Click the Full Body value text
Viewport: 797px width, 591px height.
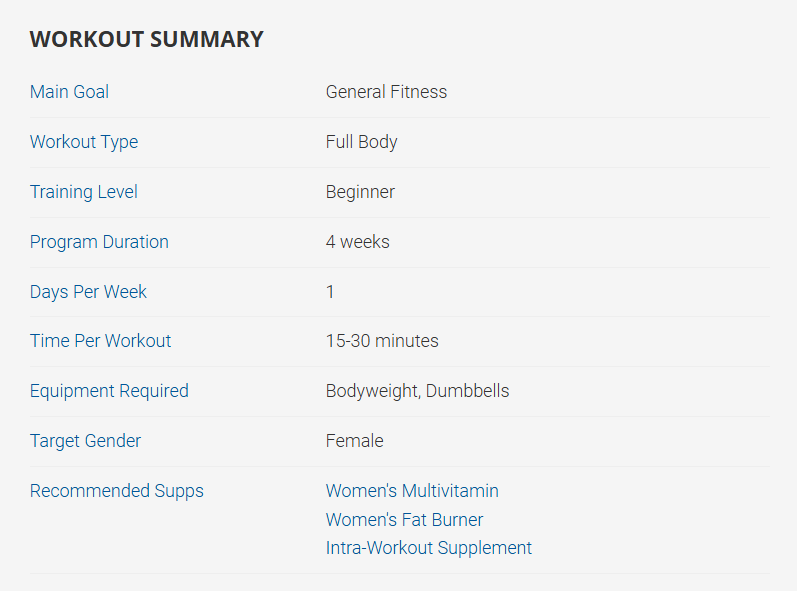coord(361,142)
